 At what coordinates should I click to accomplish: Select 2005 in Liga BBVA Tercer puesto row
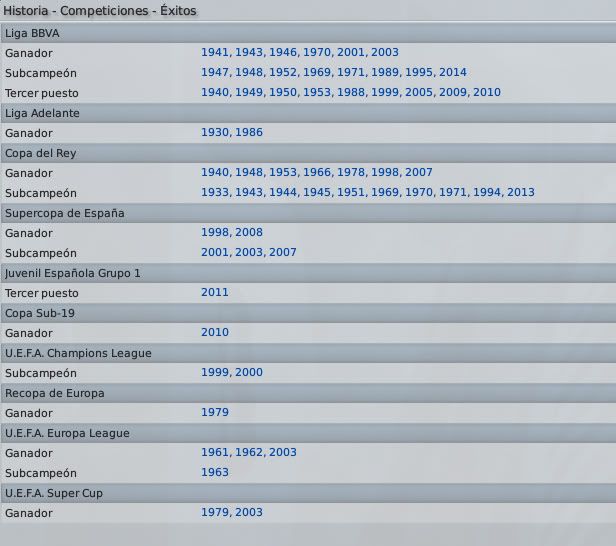pos(419,92)
